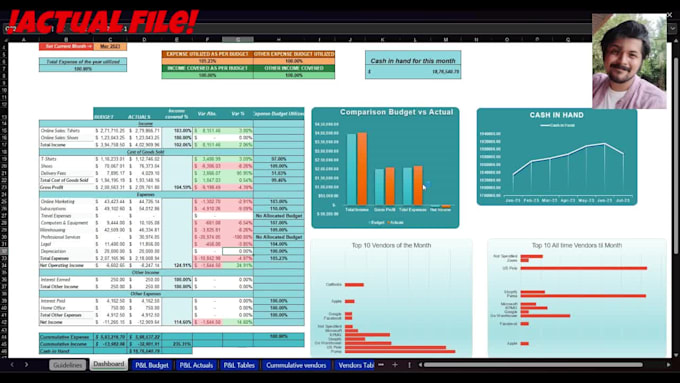
Task: Open the P&L Tables sheet tab
Action: tap(239, 365)
